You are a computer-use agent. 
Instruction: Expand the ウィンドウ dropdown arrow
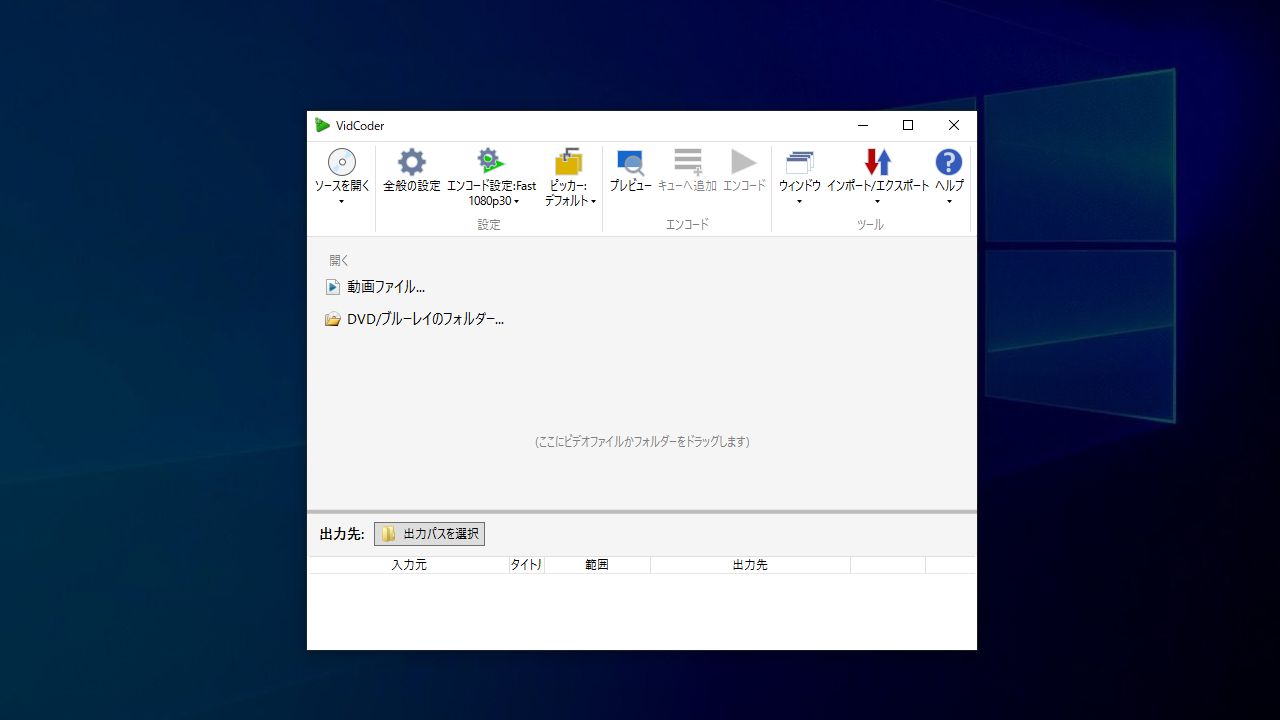pos(800,202)
